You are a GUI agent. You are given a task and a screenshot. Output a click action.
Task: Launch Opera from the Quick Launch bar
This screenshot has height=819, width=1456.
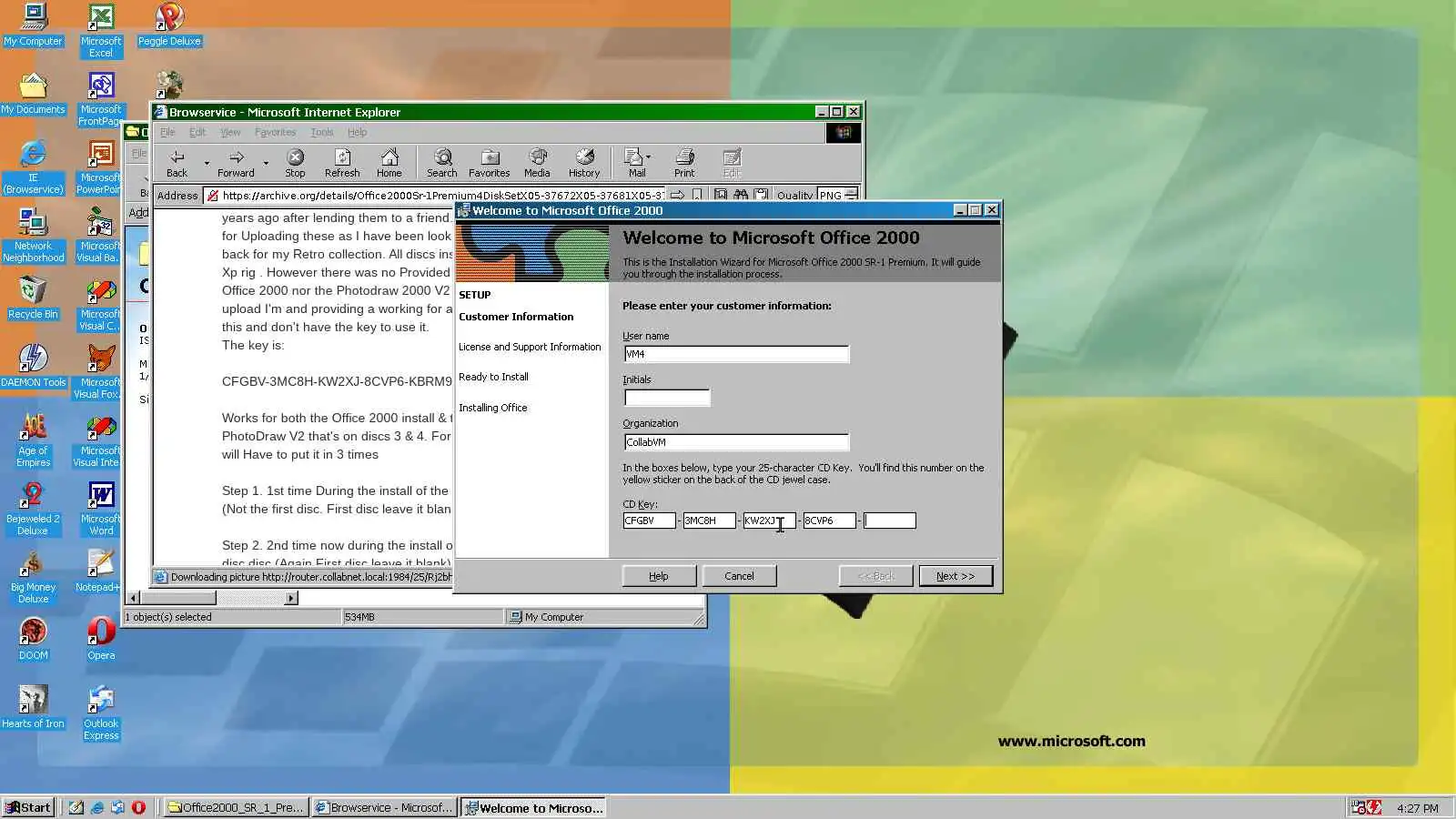138,807
